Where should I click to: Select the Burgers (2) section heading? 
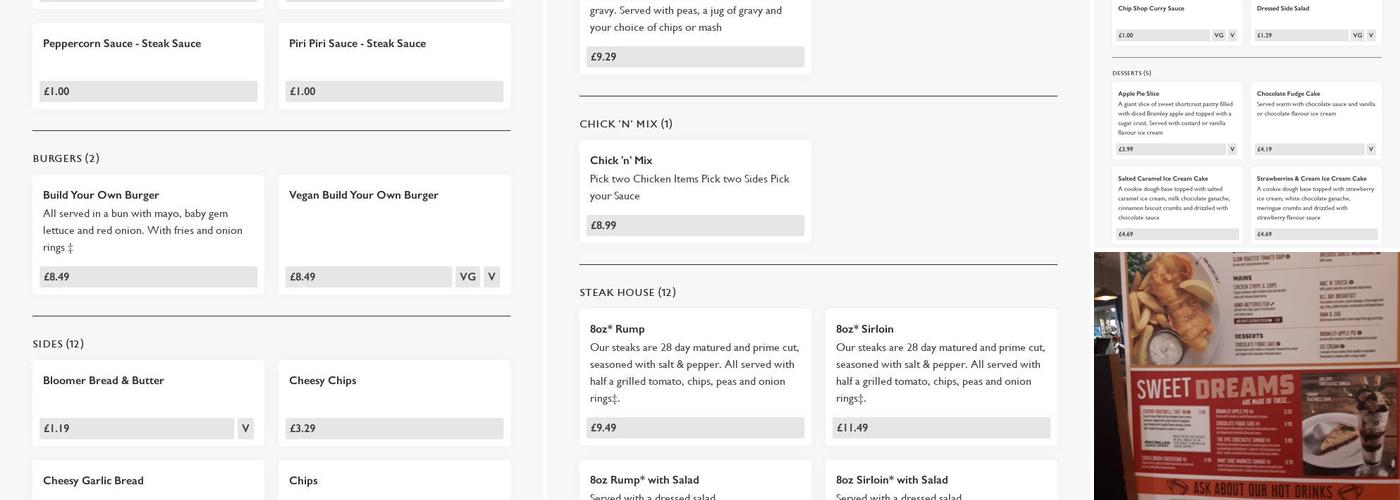click(66, 159)
